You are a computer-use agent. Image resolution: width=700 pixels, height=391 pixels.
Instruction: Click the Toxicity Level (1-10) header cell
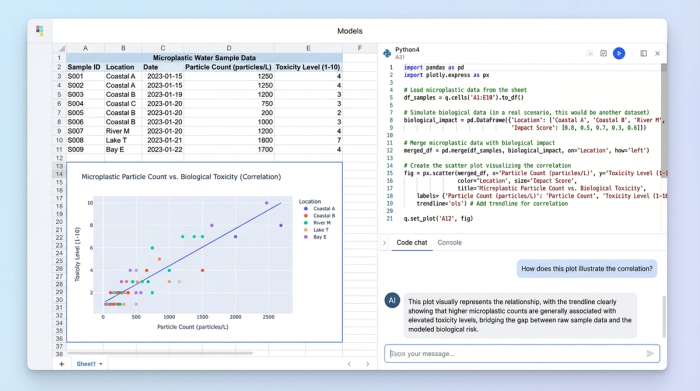[x=308, y=67]
